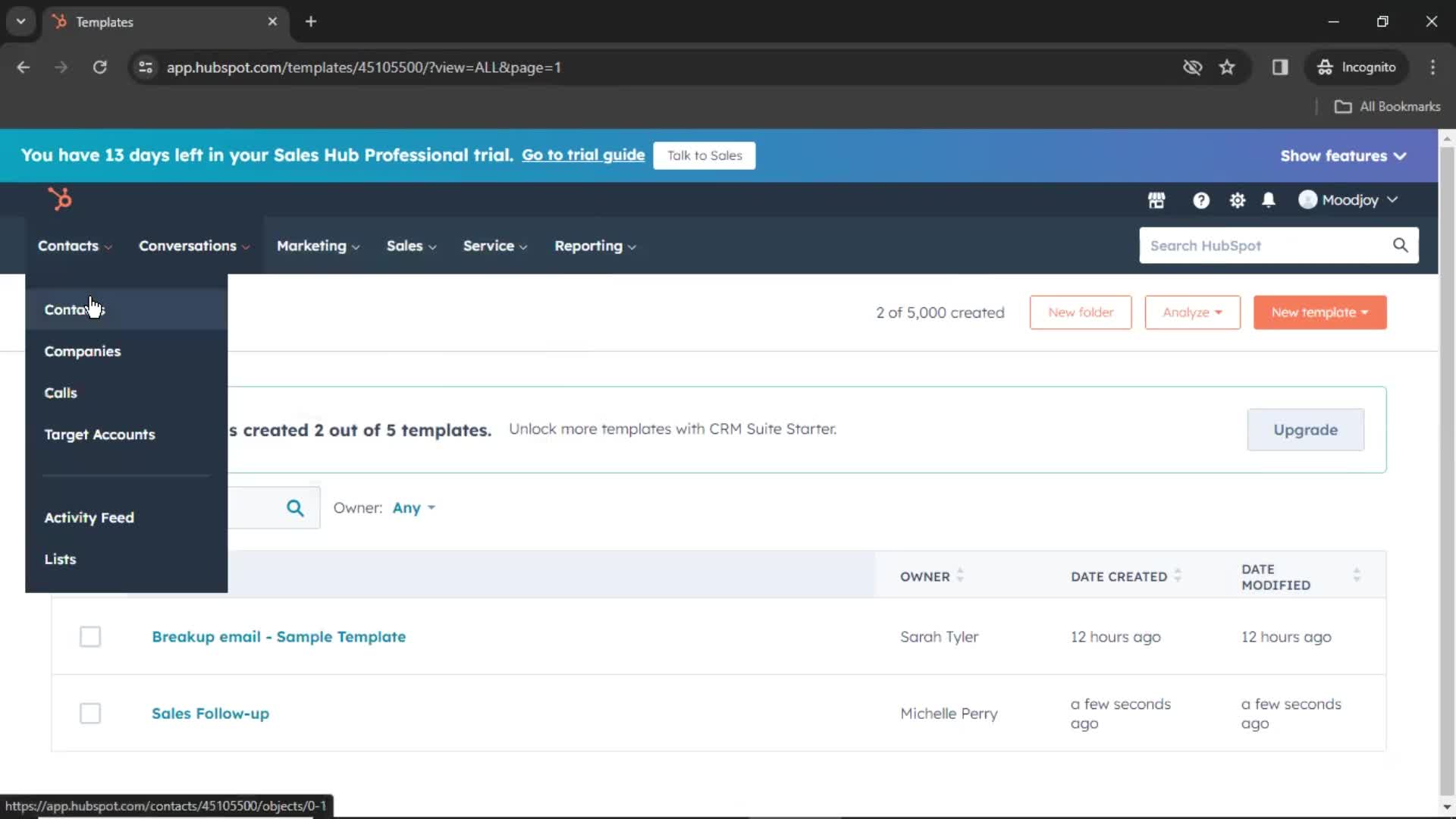
Task: Close the Templates browser tab
Action: pos(272,21)
